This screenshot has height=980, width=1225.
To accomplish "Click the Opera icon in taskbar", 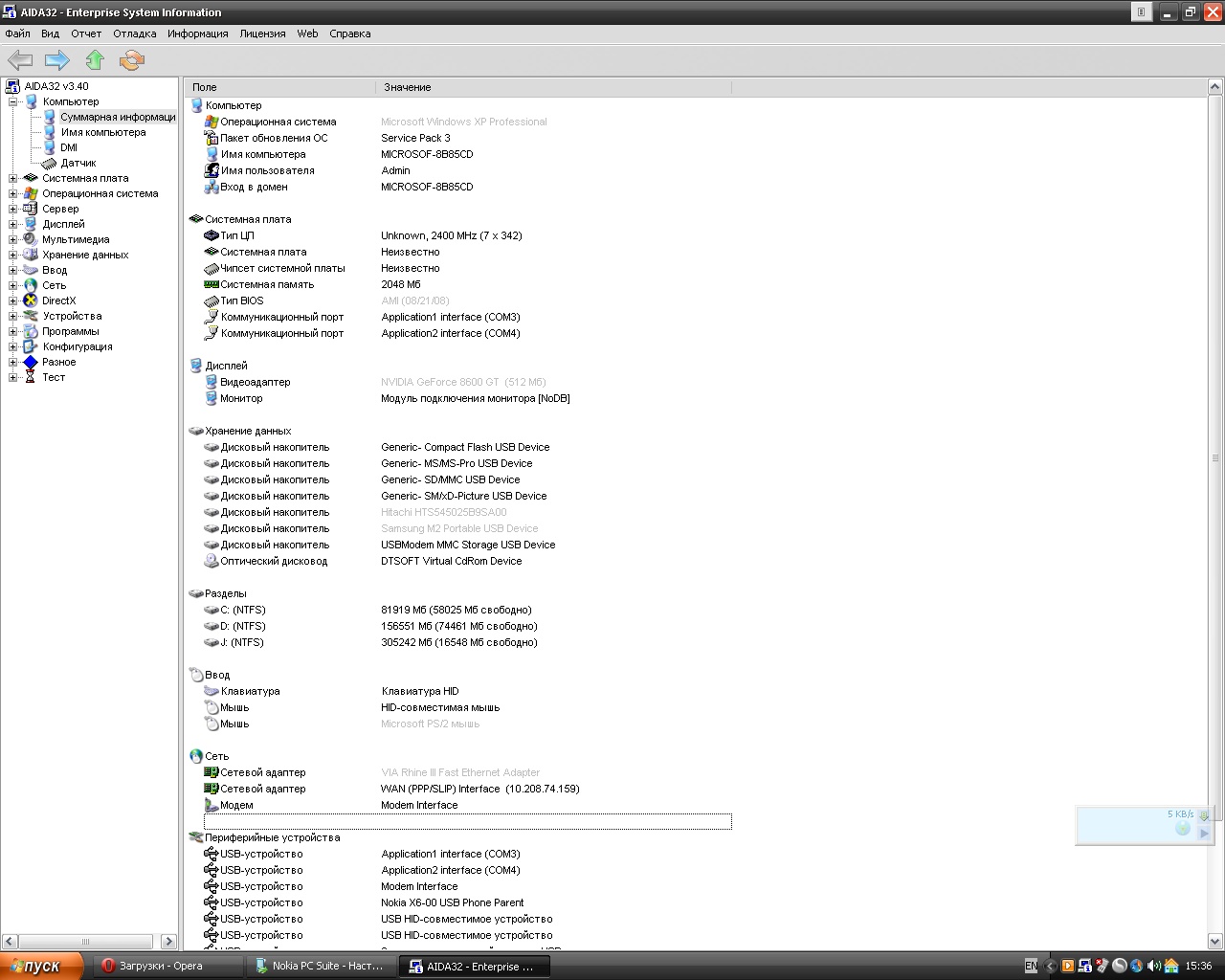I will click(x=109, y=966).
